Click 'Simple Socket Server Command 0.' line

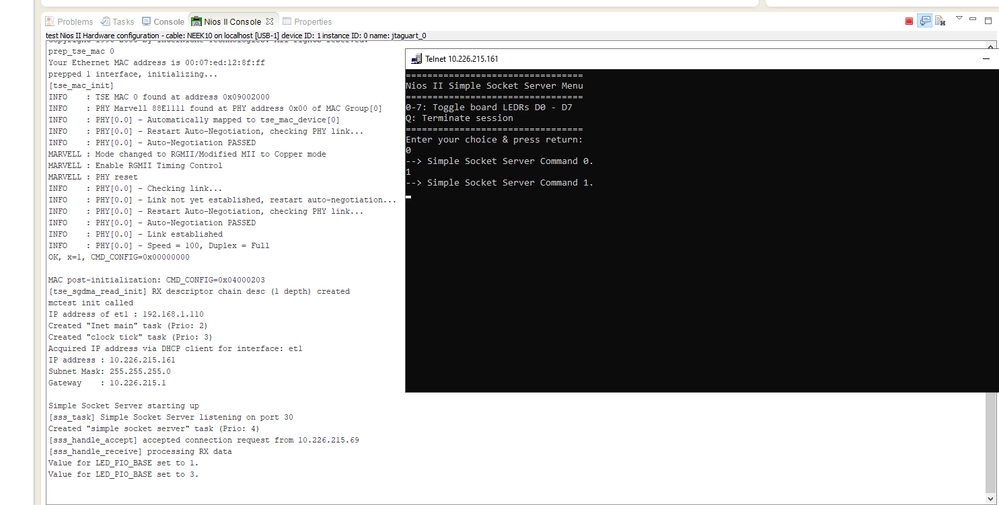click(x=499, y=161)
